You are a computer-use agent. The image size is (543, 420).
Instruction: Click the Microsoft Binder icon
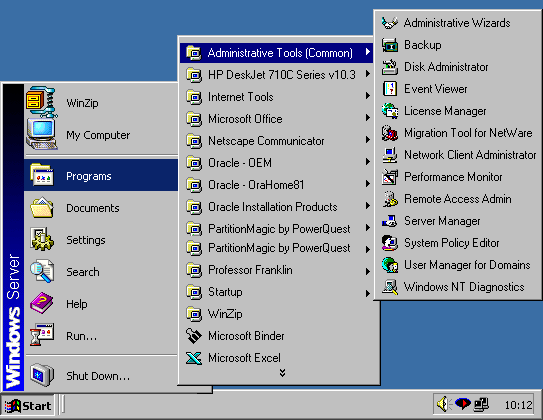point(194,336)
